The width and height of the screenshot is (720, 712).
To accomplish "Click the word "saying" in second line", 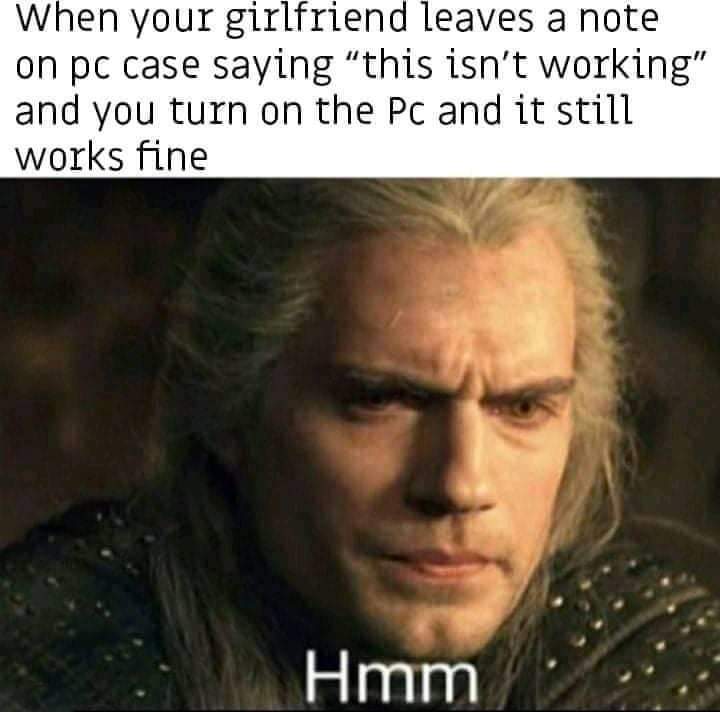I will (x=272, y=67).
